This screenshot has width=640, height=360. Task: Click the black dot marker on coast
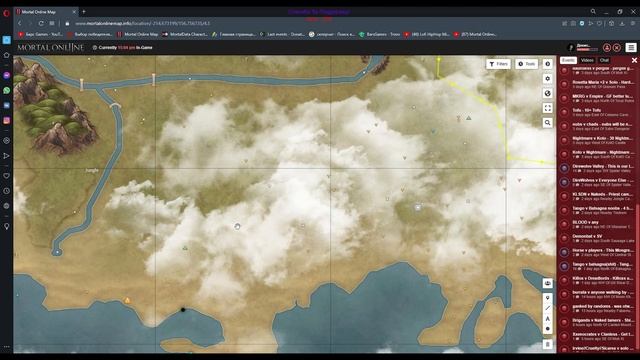(x=183, y=310)
